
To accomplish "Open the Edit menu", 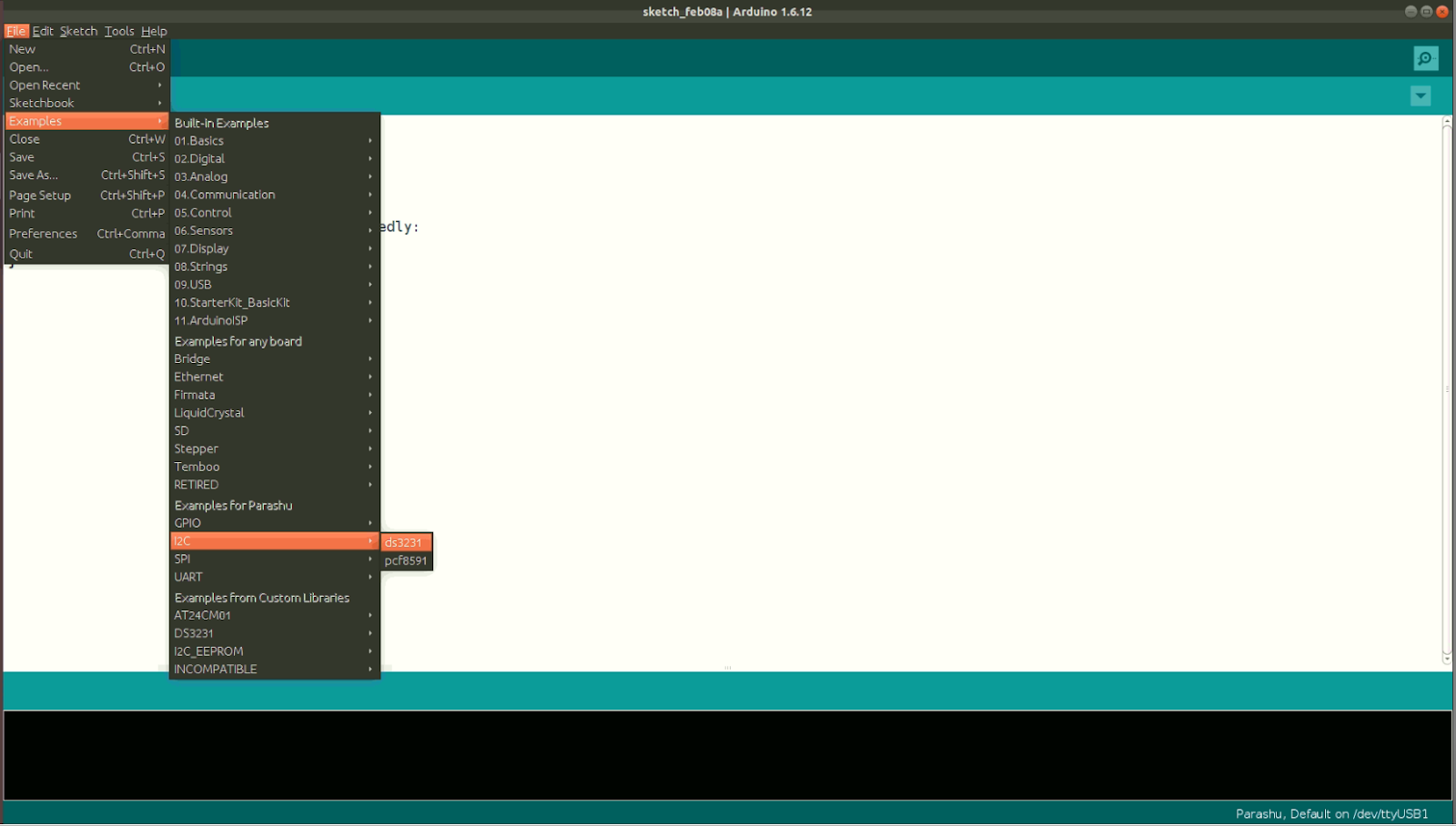I will pos(43,31).
